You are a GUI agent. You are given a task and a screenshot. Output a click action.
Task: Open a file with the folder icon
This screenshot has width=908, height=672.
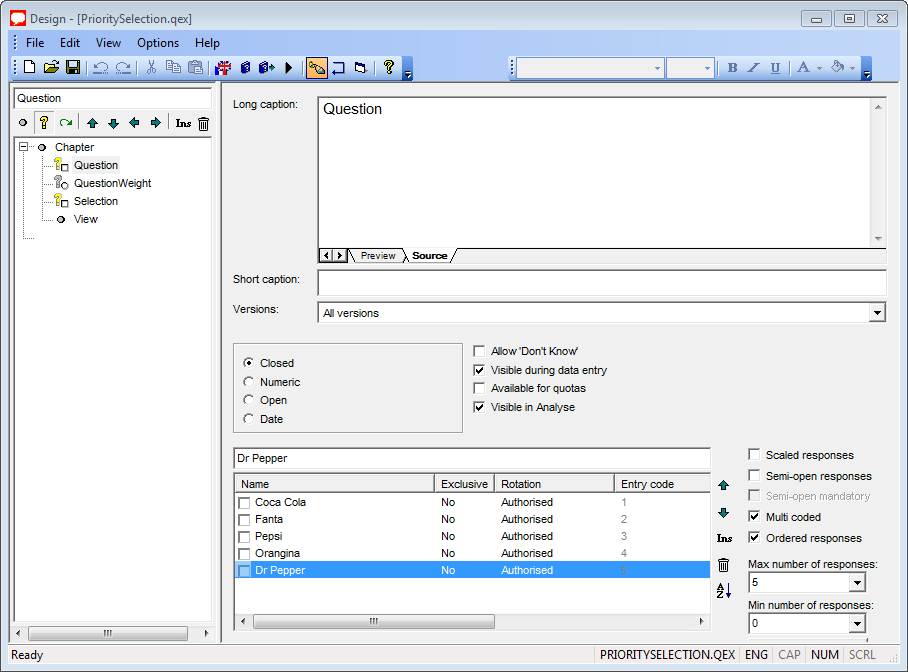(51, 67)
